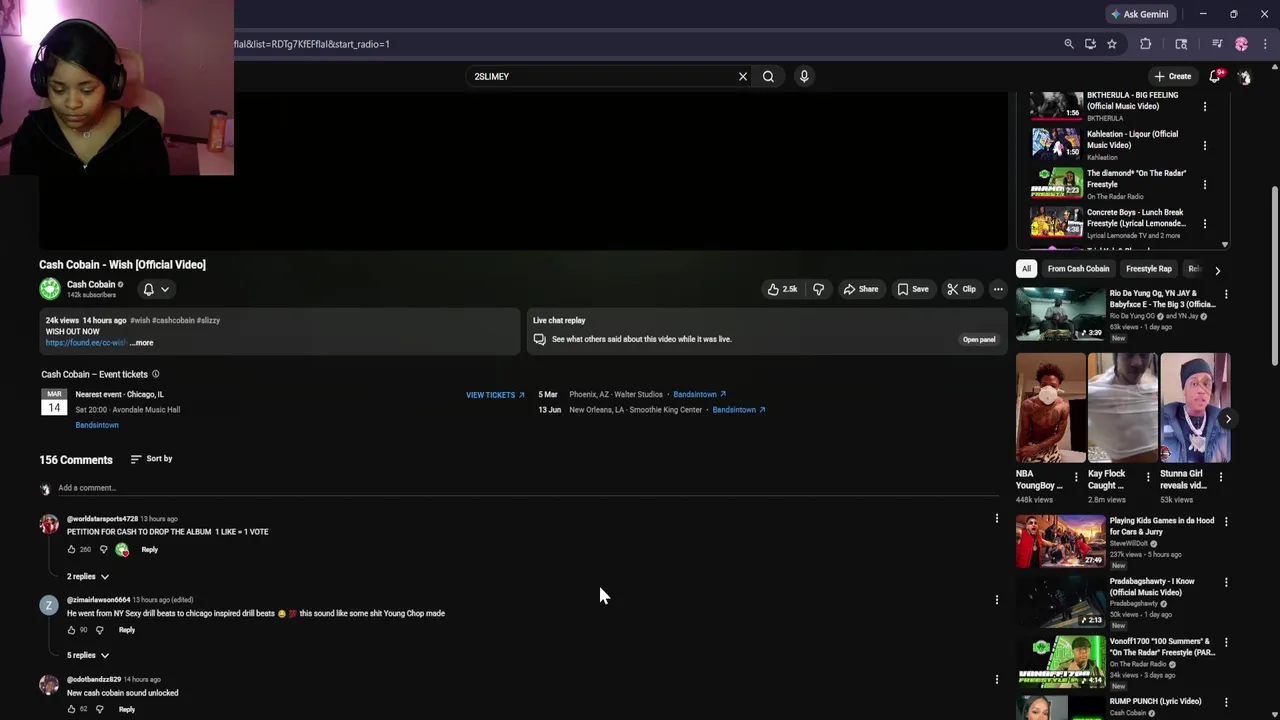Open browser zoom magnifier icon
This screenshot has width=1280, height=720.
1068,44
